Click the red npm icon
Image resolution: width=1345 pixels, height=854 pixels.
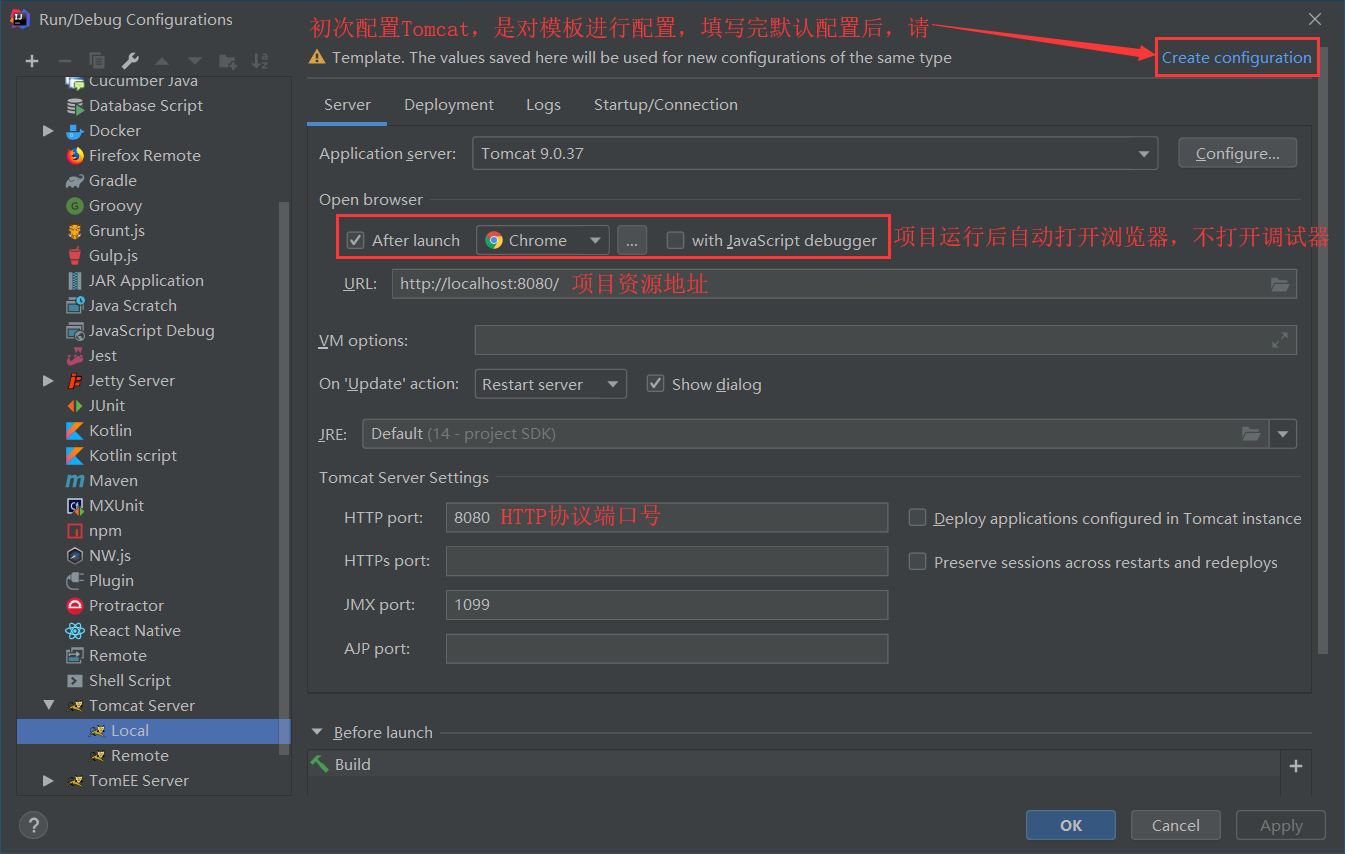75,531
